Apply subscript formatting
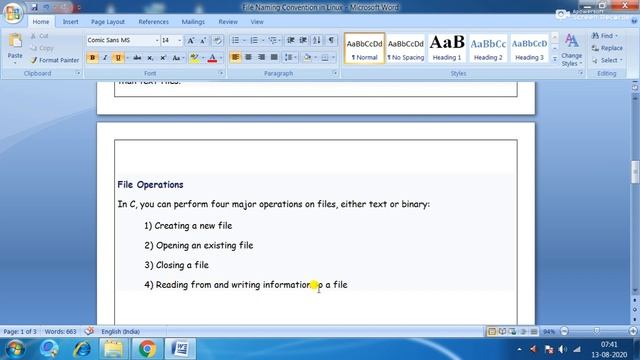Viewport: 640px width, 360px height. pyautogui.click(x=150, y=58)
